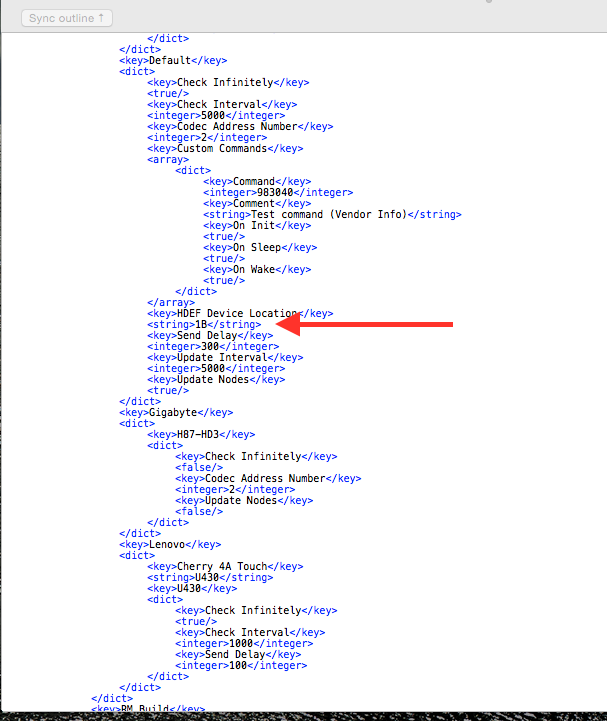Click the first integer 5000 value line
The height and width of the screenshot is (721, 607).
[216, 115]
